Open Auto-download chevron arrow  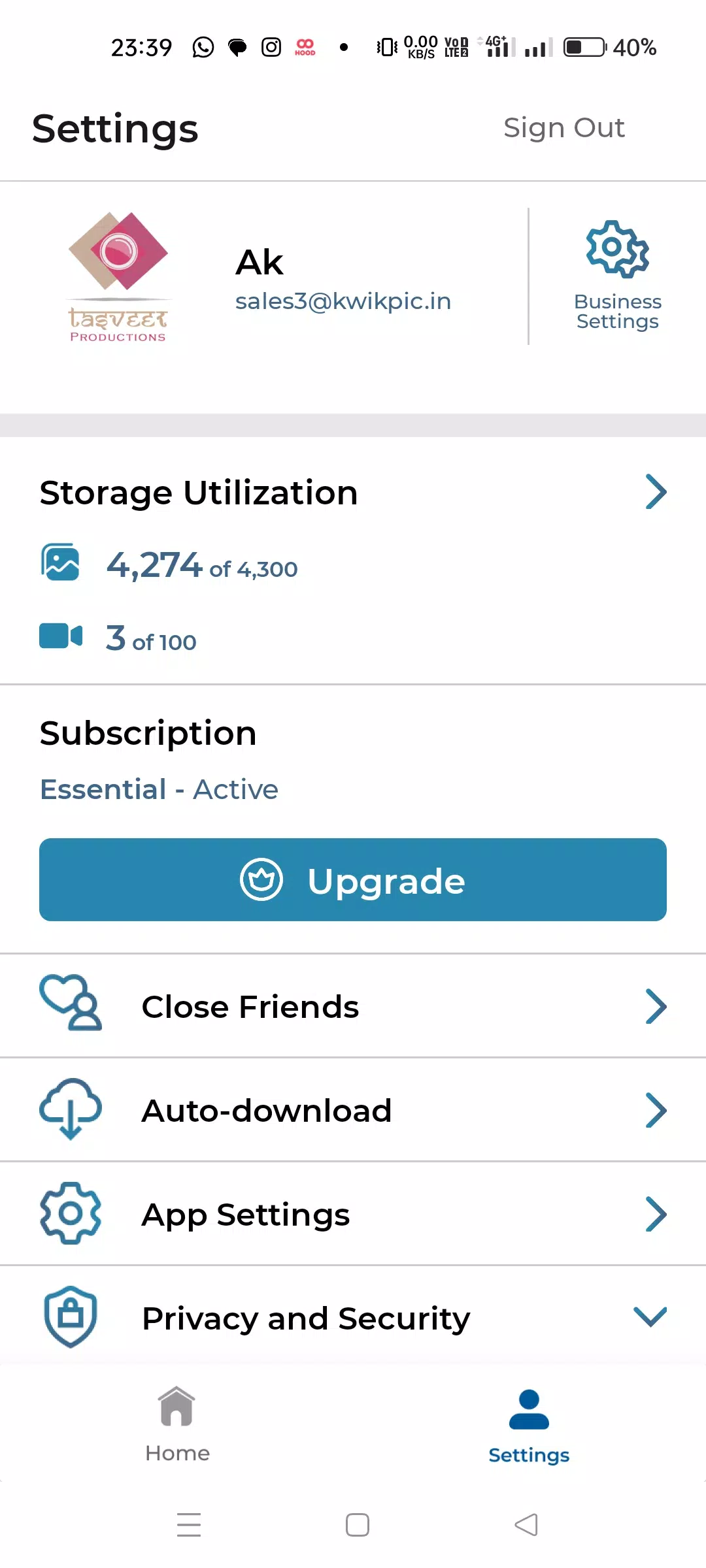[656, 1110]
